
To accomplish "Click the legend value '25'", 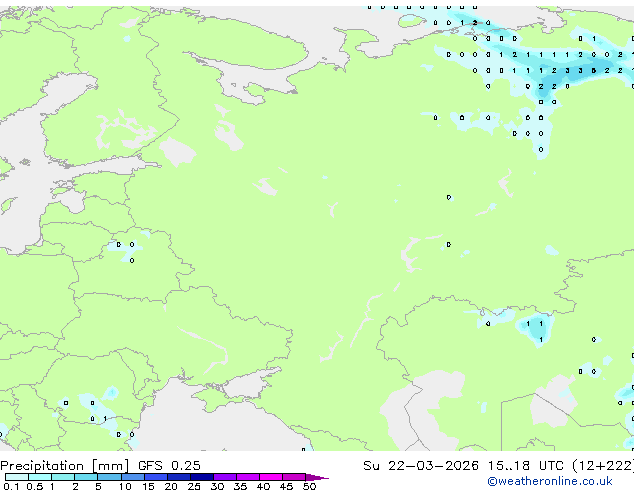I will pos(194,486).
